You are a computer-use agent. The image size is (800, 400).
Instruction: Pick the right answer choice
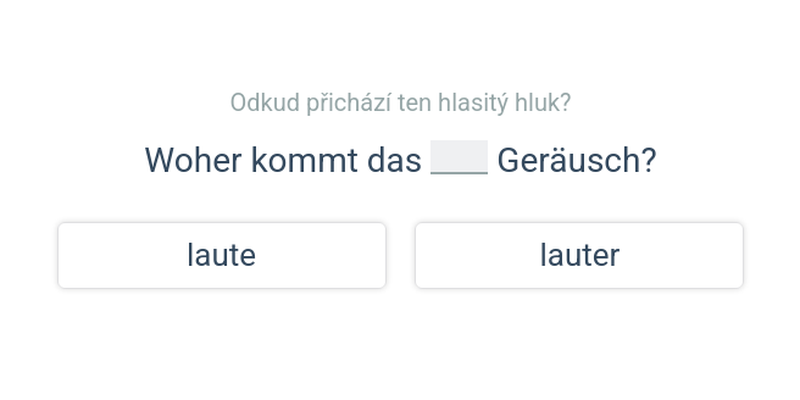point(579,255)
